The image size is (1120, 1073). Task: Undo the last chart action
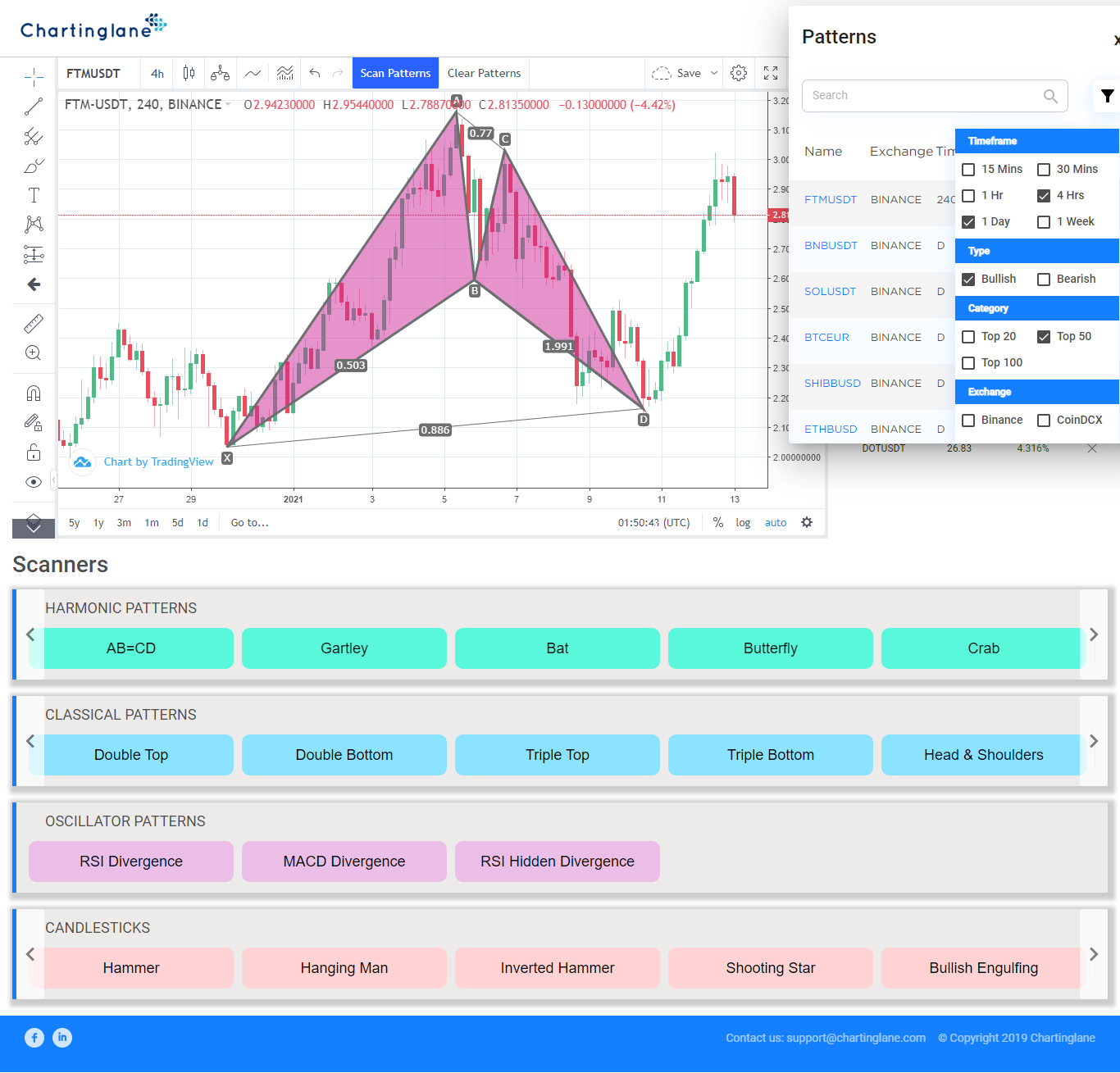tap(315, 73)
